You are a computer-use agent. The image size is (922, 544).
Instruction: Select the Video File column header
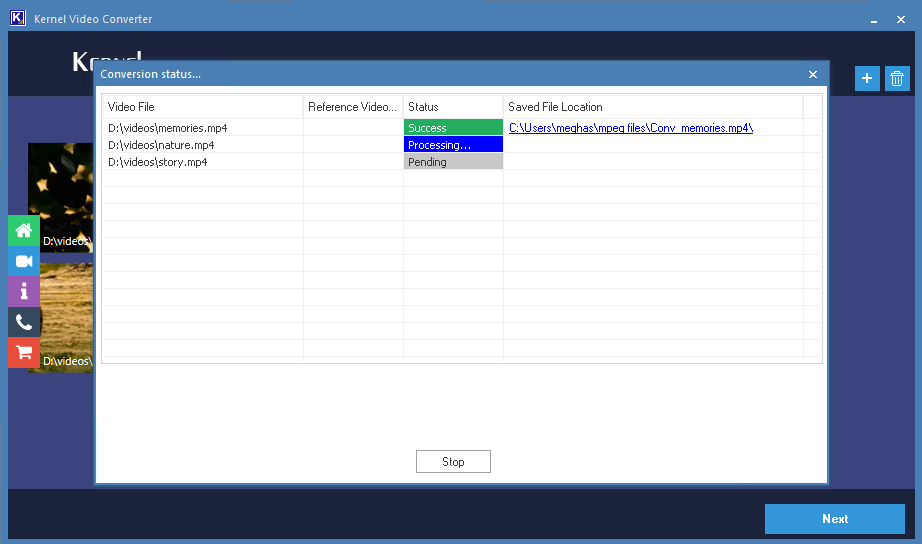(203, 107)
